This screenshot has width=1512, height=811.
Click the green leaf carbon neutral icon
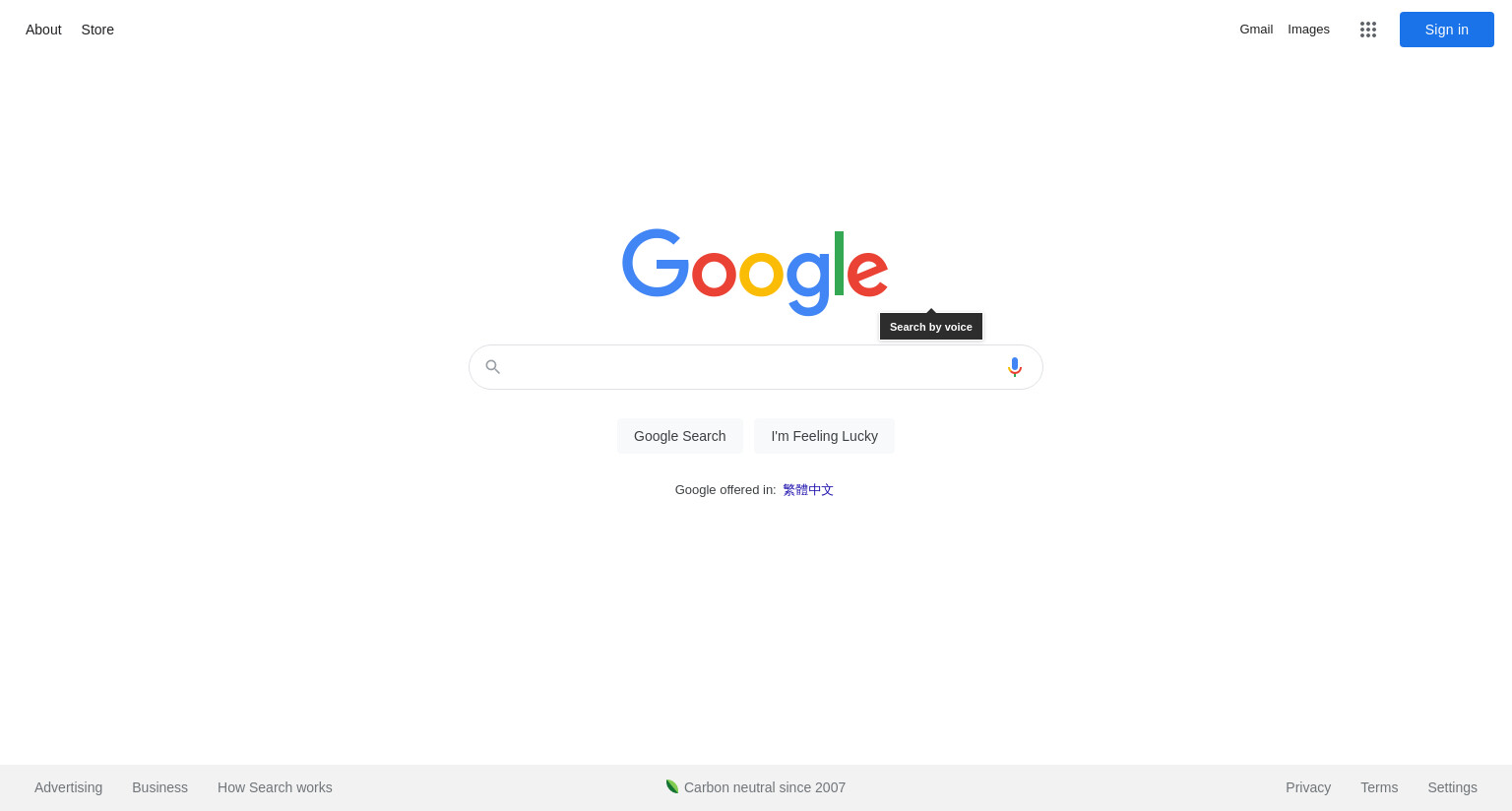[672, 786]
